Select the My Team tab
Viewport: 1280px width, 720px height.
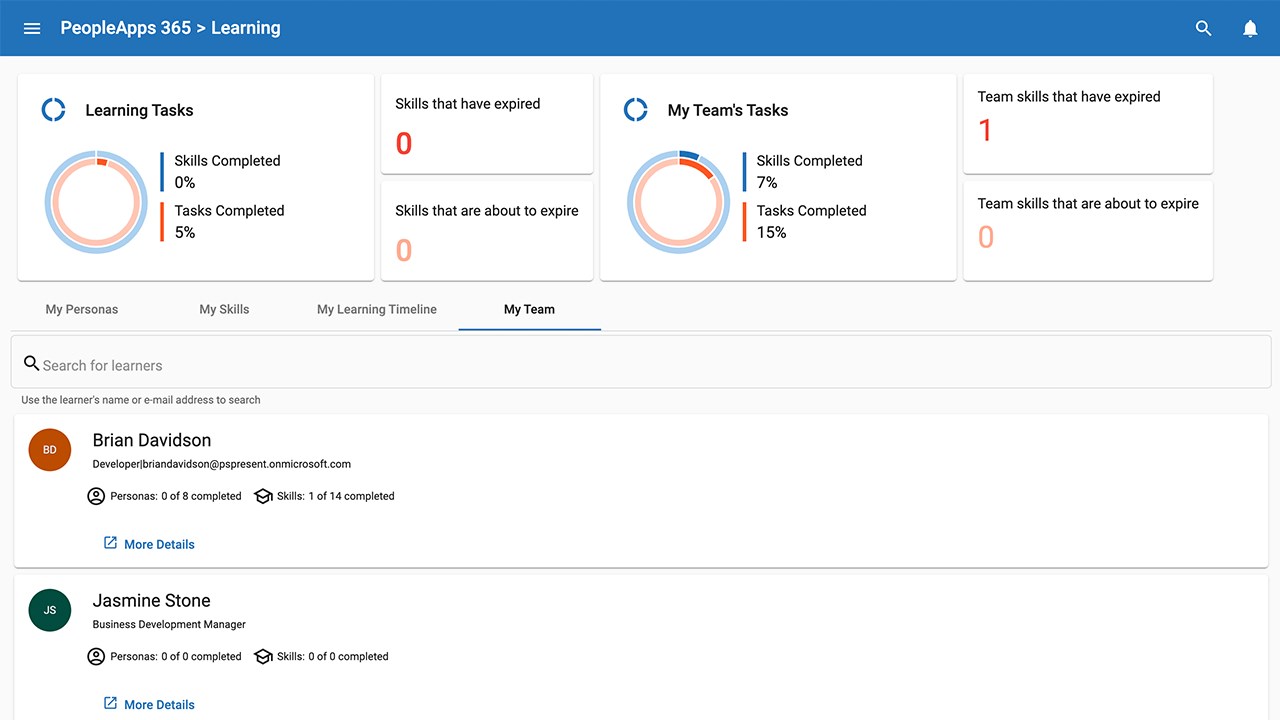(x=529, y=309)
